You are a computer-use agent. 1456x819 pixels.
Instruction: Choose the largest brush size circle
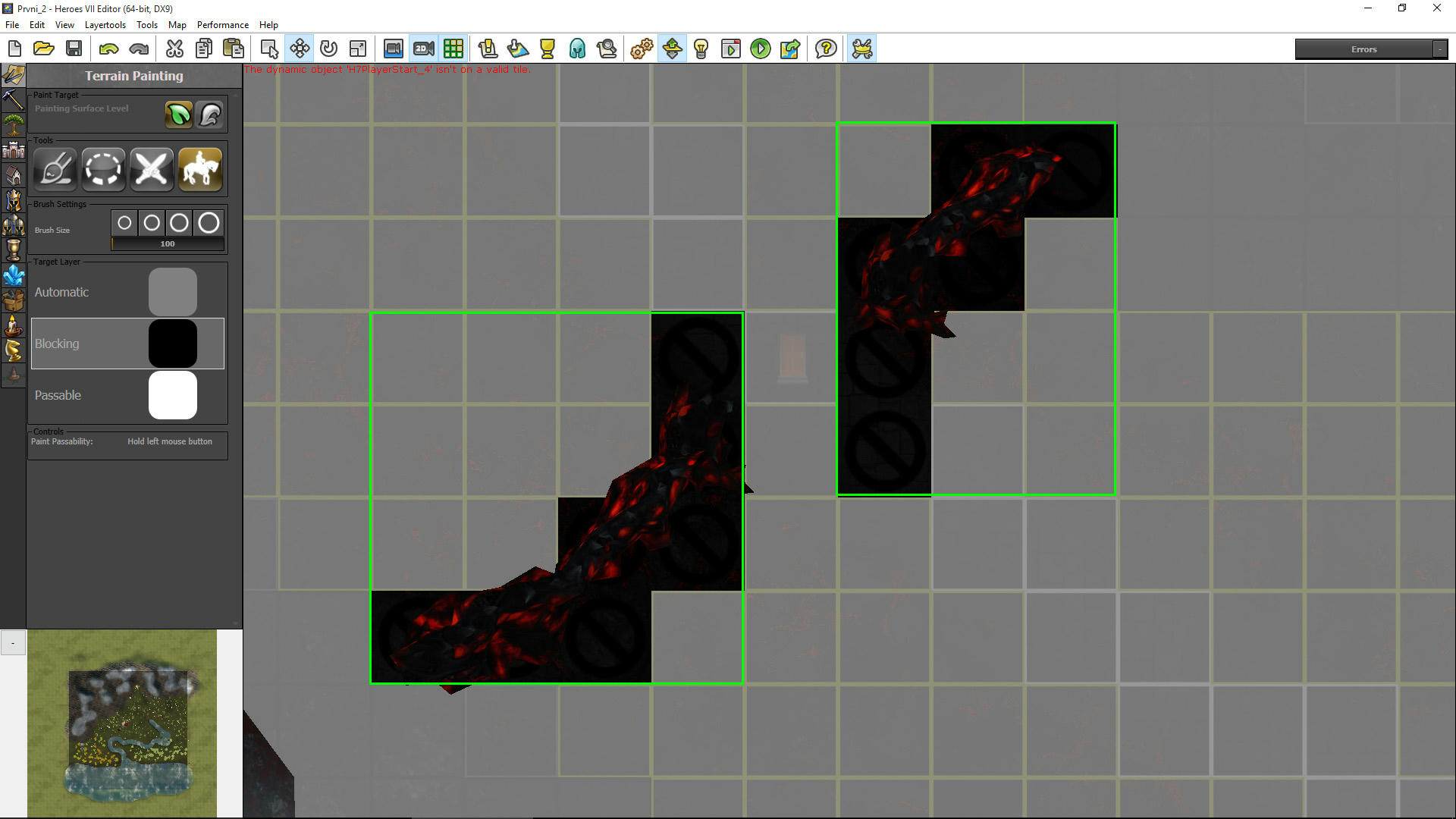[x=209, y=223]
